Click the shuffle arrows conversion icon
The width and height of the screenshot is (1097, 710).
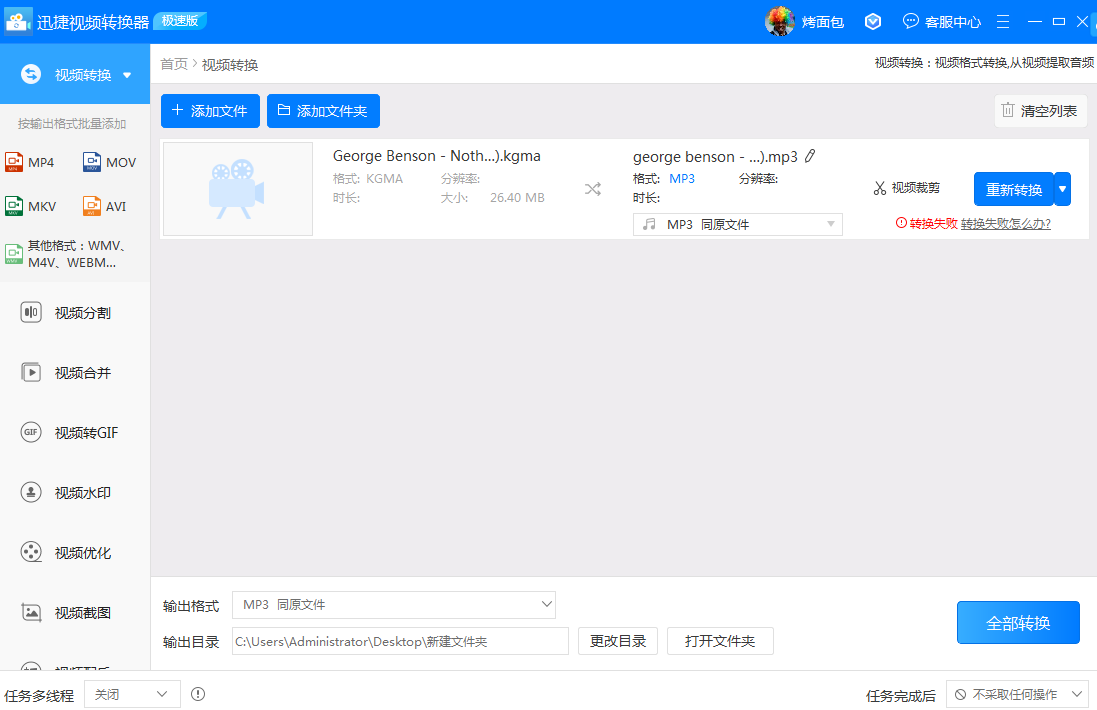[593, 189]
